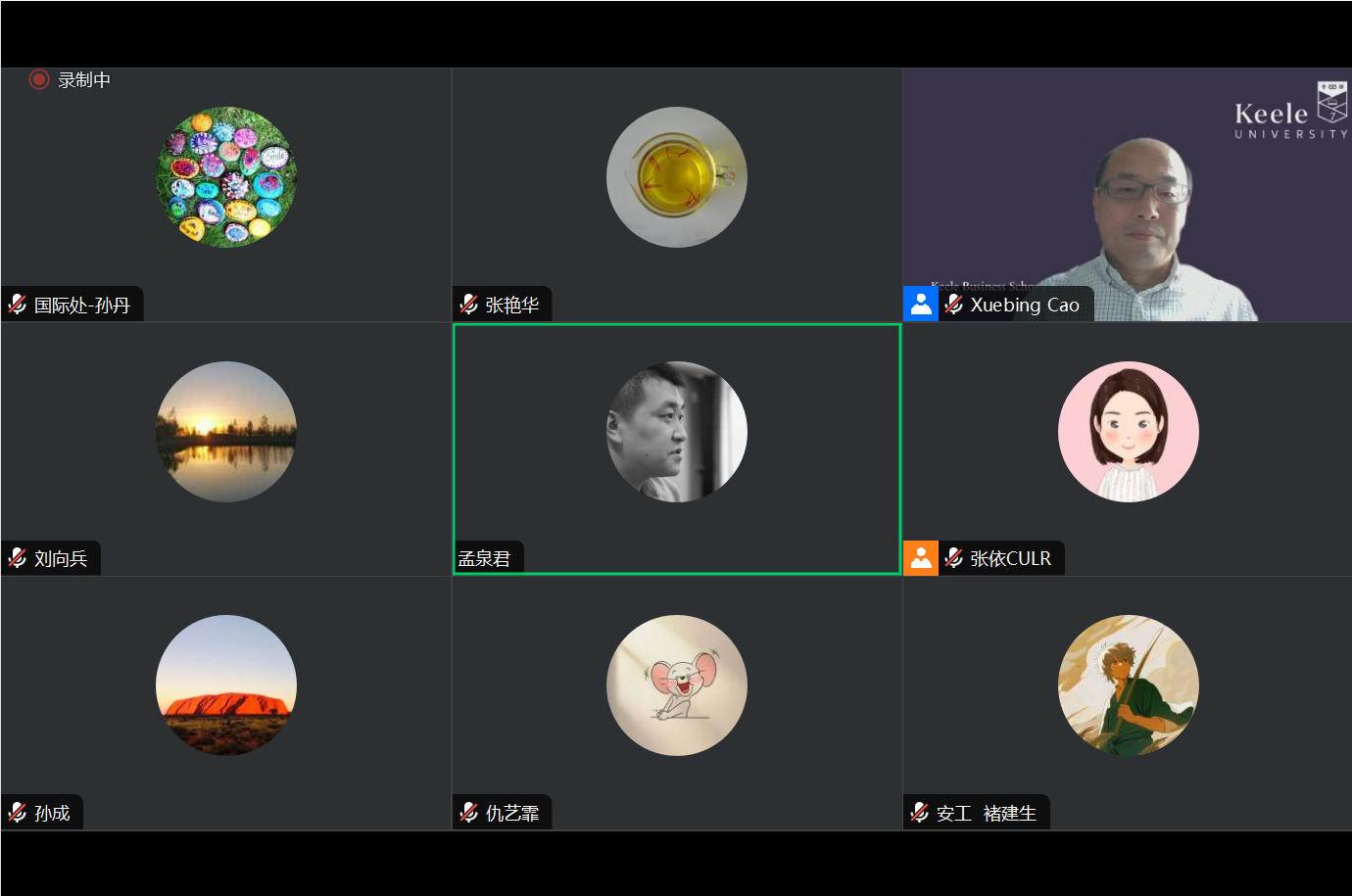Select the cartoon mouse avatar of 仇艺霏
Image resolution: width=1352 pixels, height=896 pixels.
(677, 685)
